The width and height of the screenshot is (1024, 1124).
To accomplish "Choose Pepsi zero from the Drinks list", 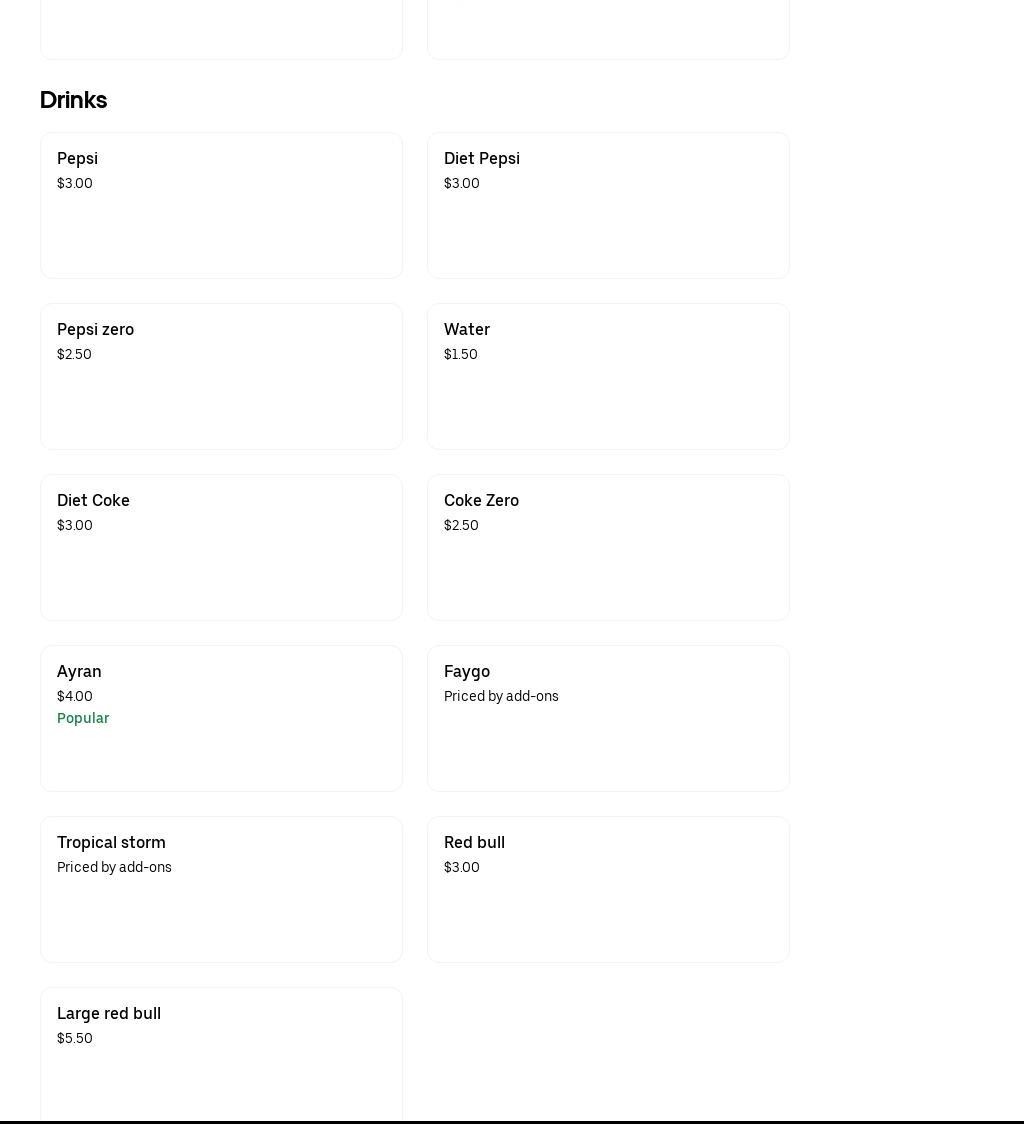I will 221,376.
